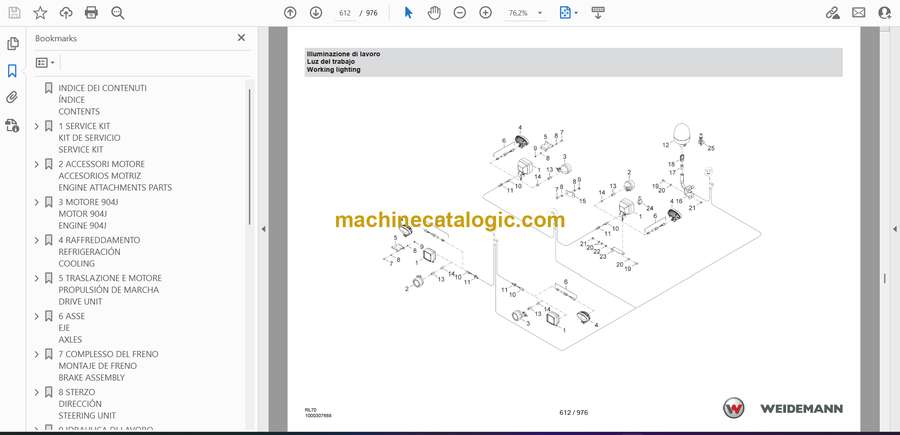Add the document to starred files
Viewport: 900px width, 435px height.
click(x=40, y=13)
